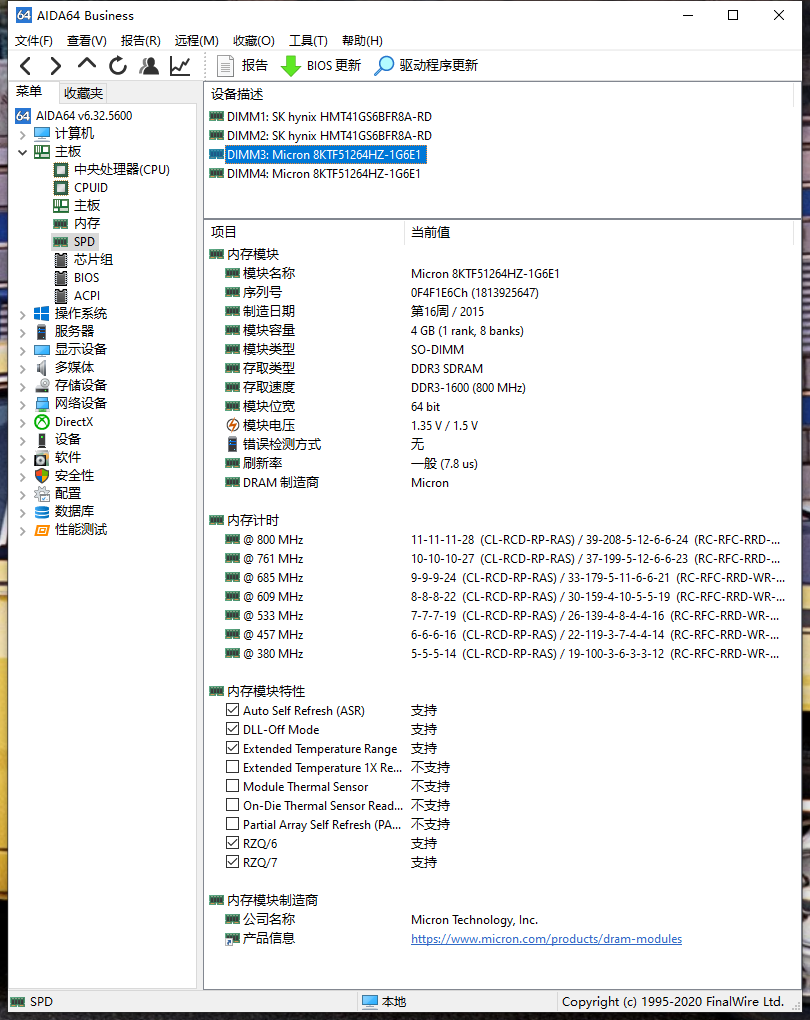The image size is (810, 1020).
Task: Toggle Auto Self Refresh (ASR) checkbox
Action: 232,710
